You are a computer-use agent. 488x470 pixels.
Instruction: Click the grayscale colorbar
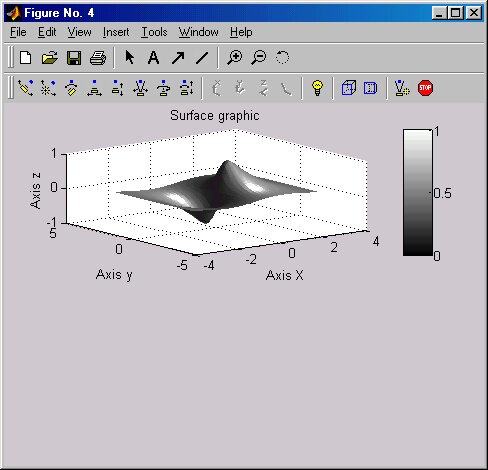(x=418, y=193)
